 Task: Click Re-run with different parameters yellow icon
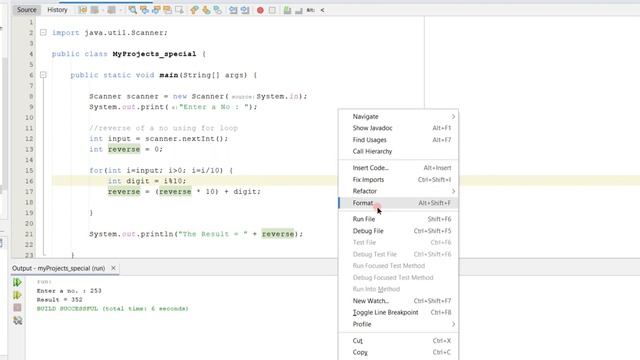17,295
